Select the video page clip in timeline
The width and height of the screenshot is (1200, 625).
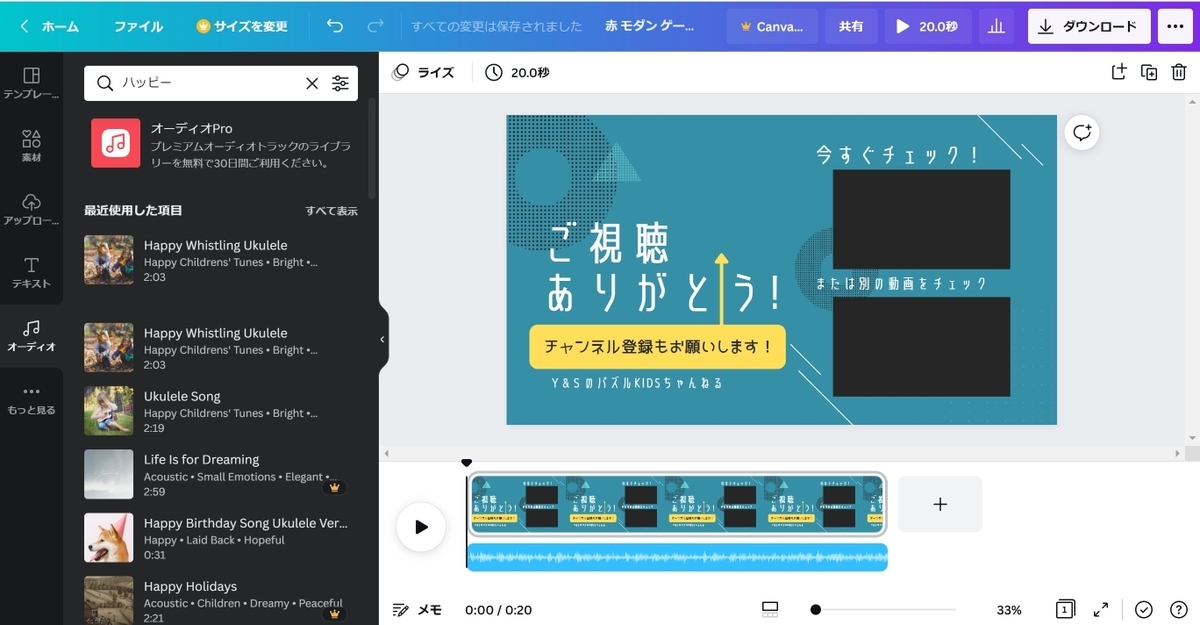tap(677, 506)
